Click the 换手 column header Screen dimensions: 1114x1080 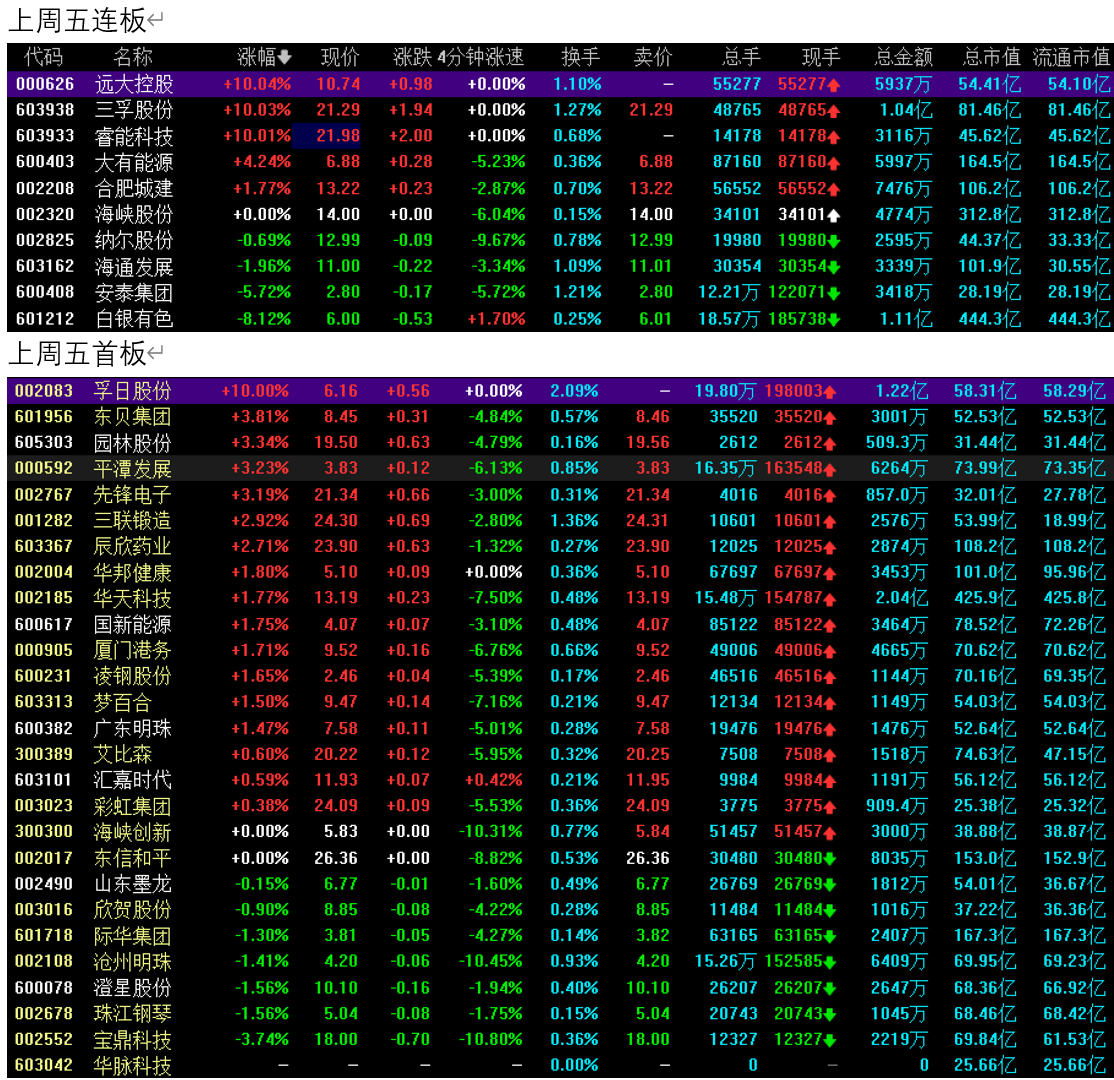tap(580, 57)
